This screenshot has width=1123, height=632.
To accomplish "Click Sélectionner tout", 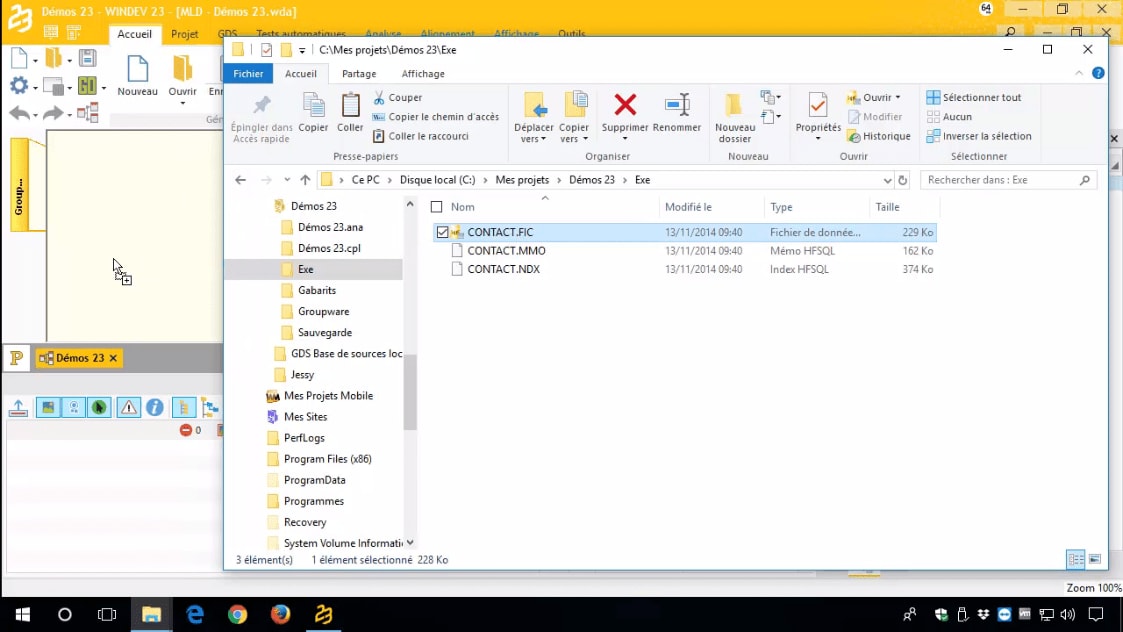I will 974,97.
